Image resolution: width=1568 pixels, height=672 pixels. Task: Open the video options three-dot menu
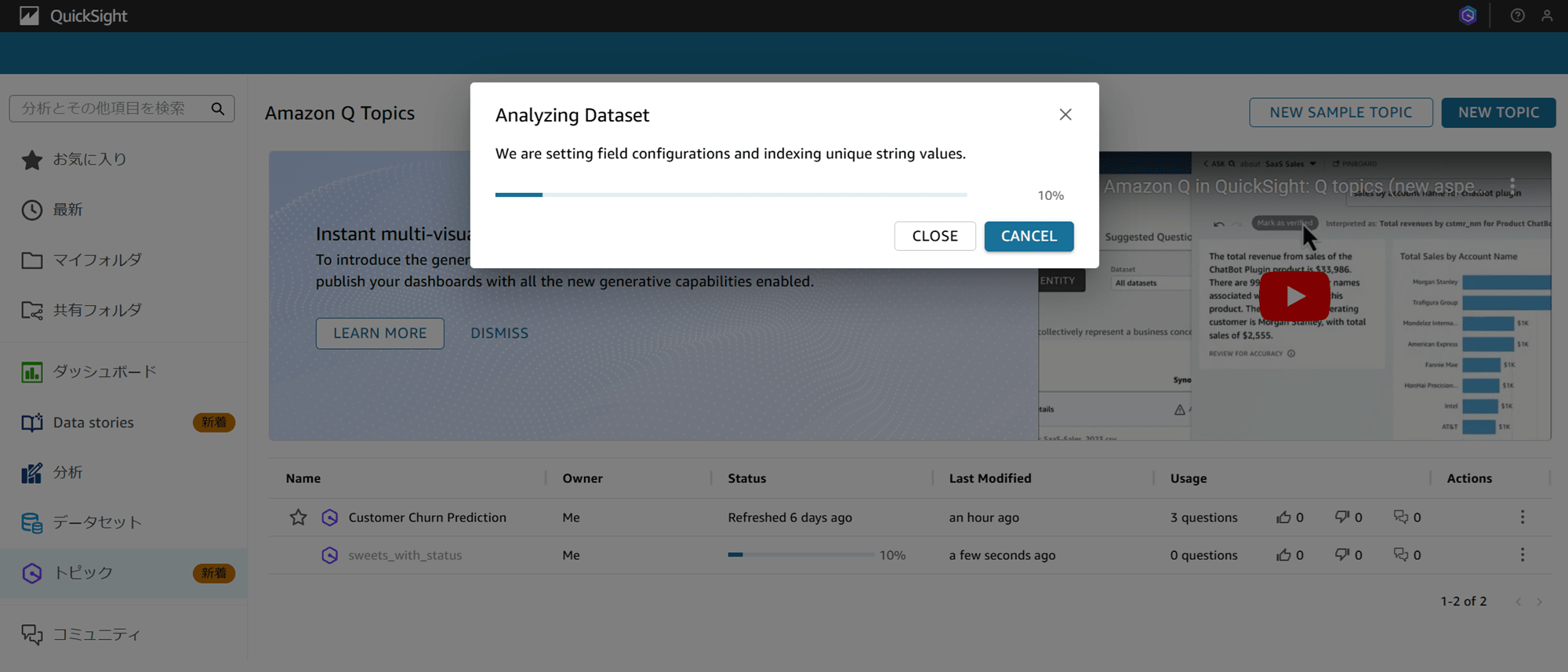[1513, 187]
